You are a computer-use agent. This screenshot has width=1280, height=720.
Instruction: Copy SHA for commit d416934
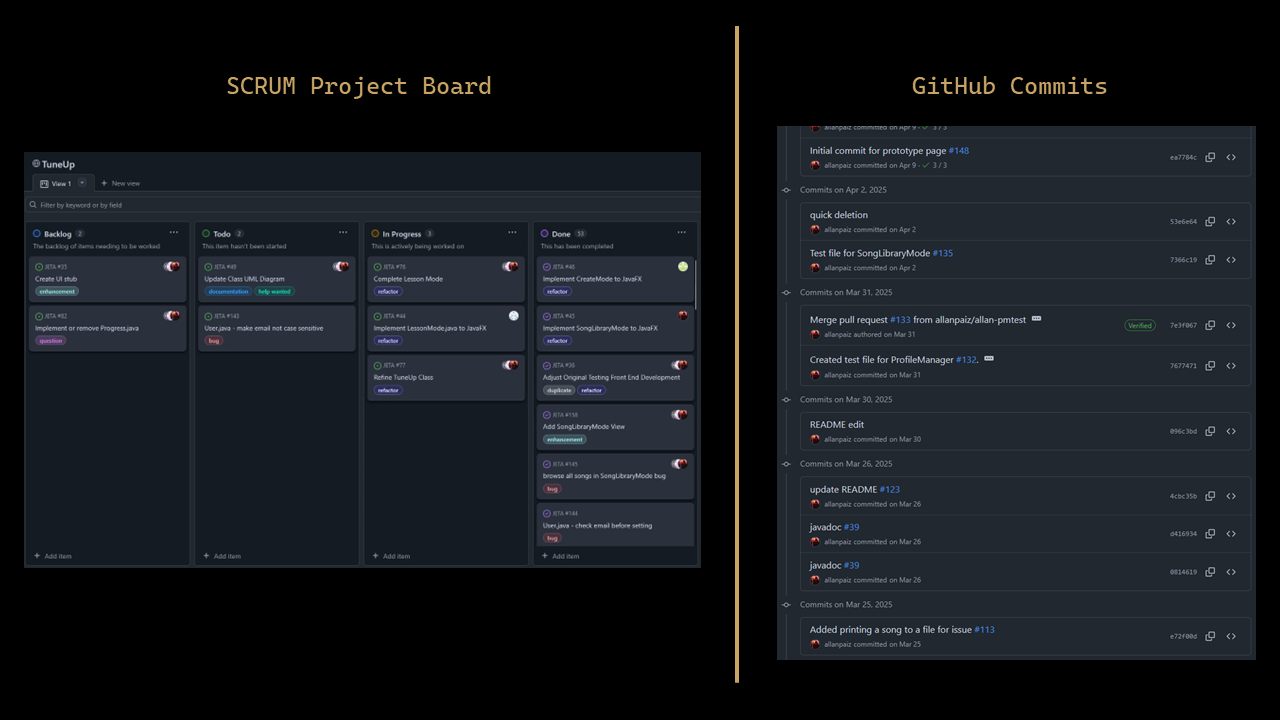pyautogui.click(x=1210, y=534)
